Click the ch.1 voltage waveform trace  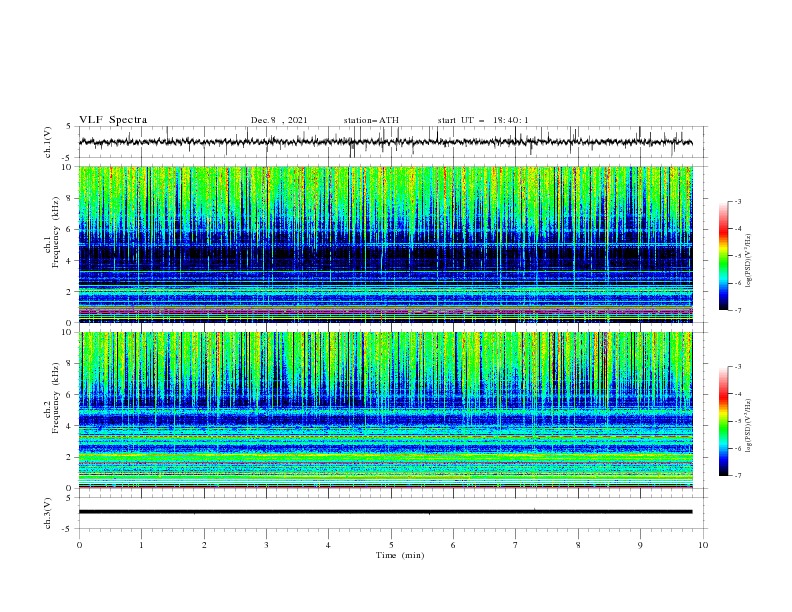pyautogui.click(x=385, y=142)
